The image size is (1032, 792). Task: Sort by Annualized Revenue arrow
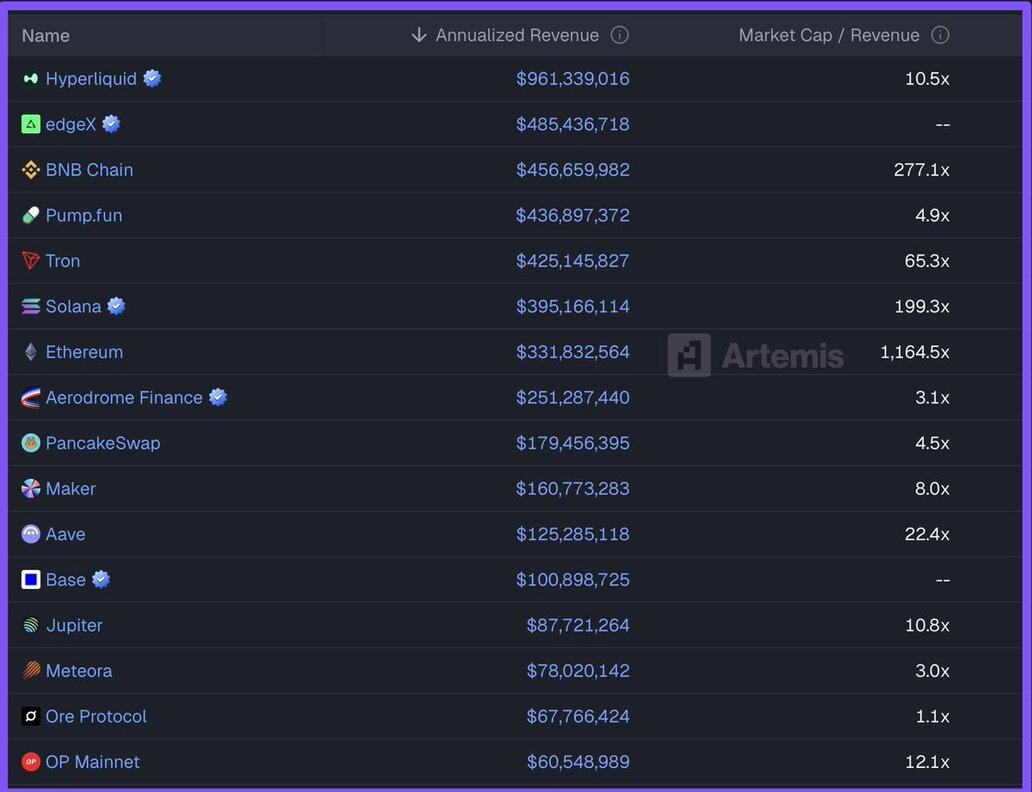[419, 35]
